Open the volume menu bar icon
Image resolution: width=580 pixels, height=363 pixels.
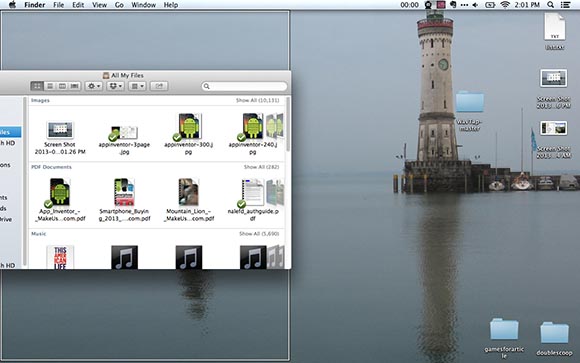[x=475, y=5]
